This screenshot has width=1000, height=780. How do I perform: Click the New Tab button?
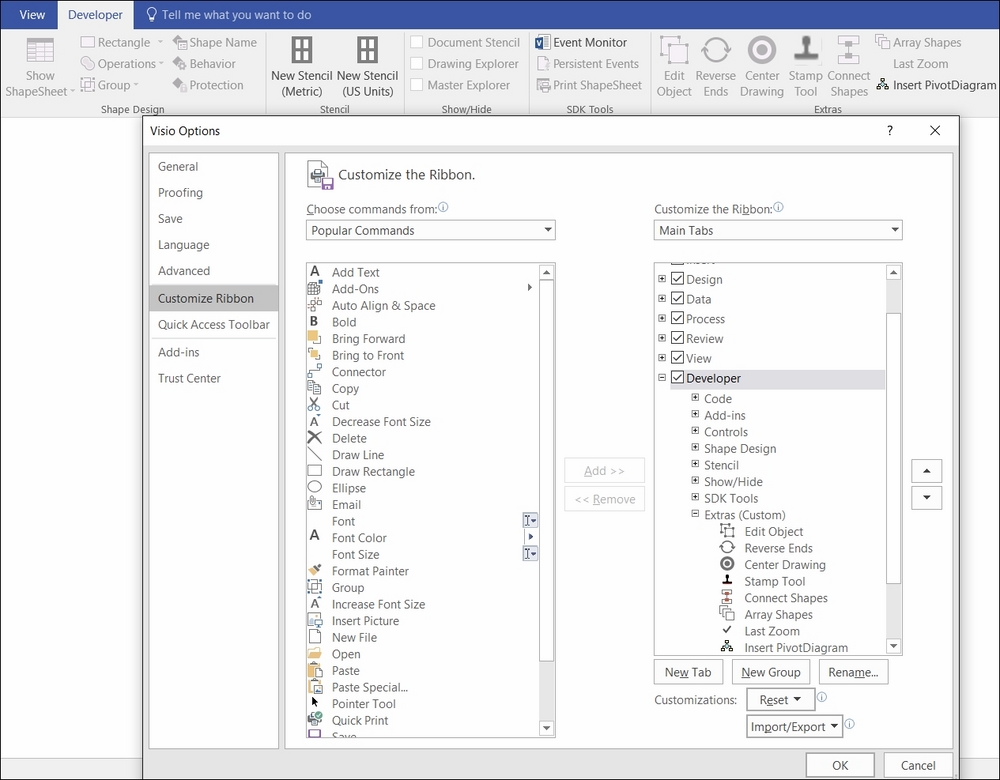tap(688, 672)
